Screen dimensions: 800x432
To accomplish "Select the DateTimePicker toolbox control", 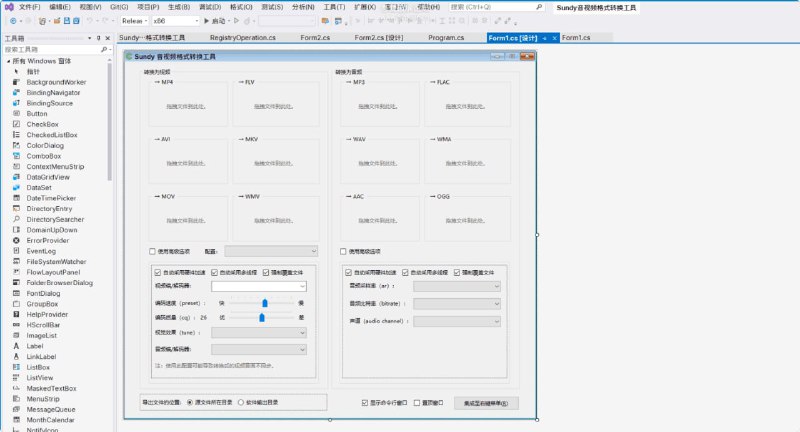I will pyautogui.click(x=51, y=198).
